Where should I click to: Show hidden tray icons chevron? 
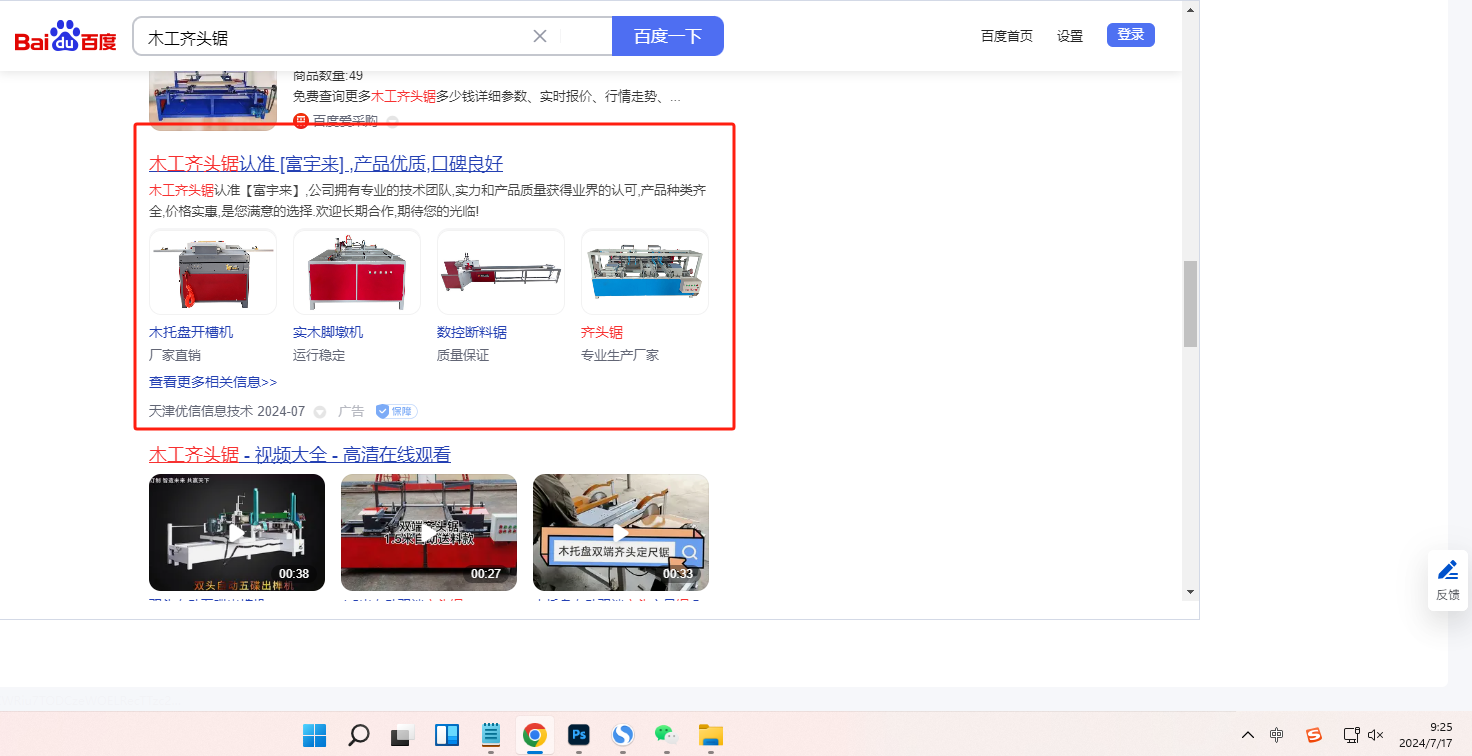1248,735
